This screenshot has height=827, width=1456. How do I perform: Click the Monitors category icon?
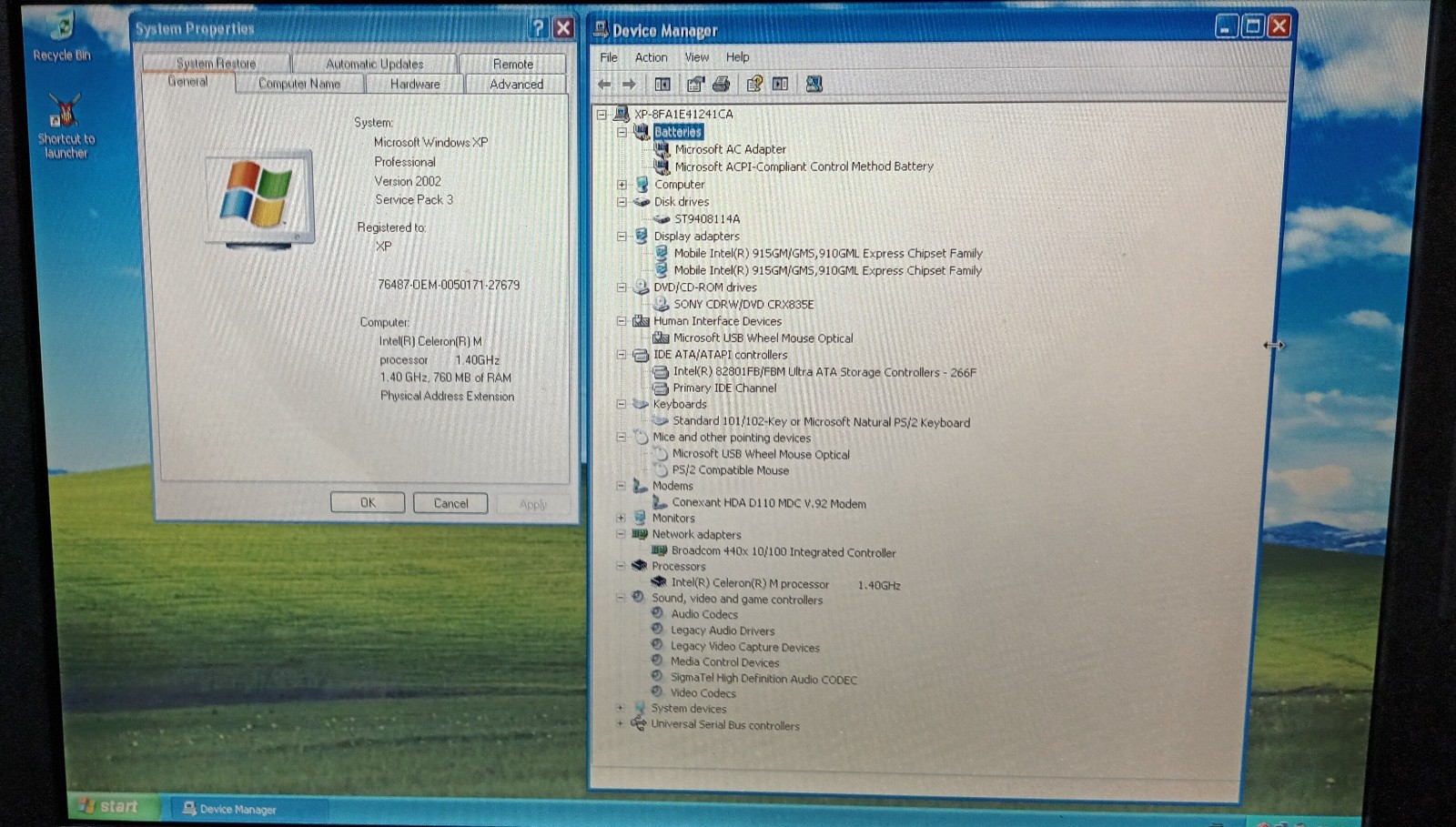pyautogui.click(x=640, y=518)
